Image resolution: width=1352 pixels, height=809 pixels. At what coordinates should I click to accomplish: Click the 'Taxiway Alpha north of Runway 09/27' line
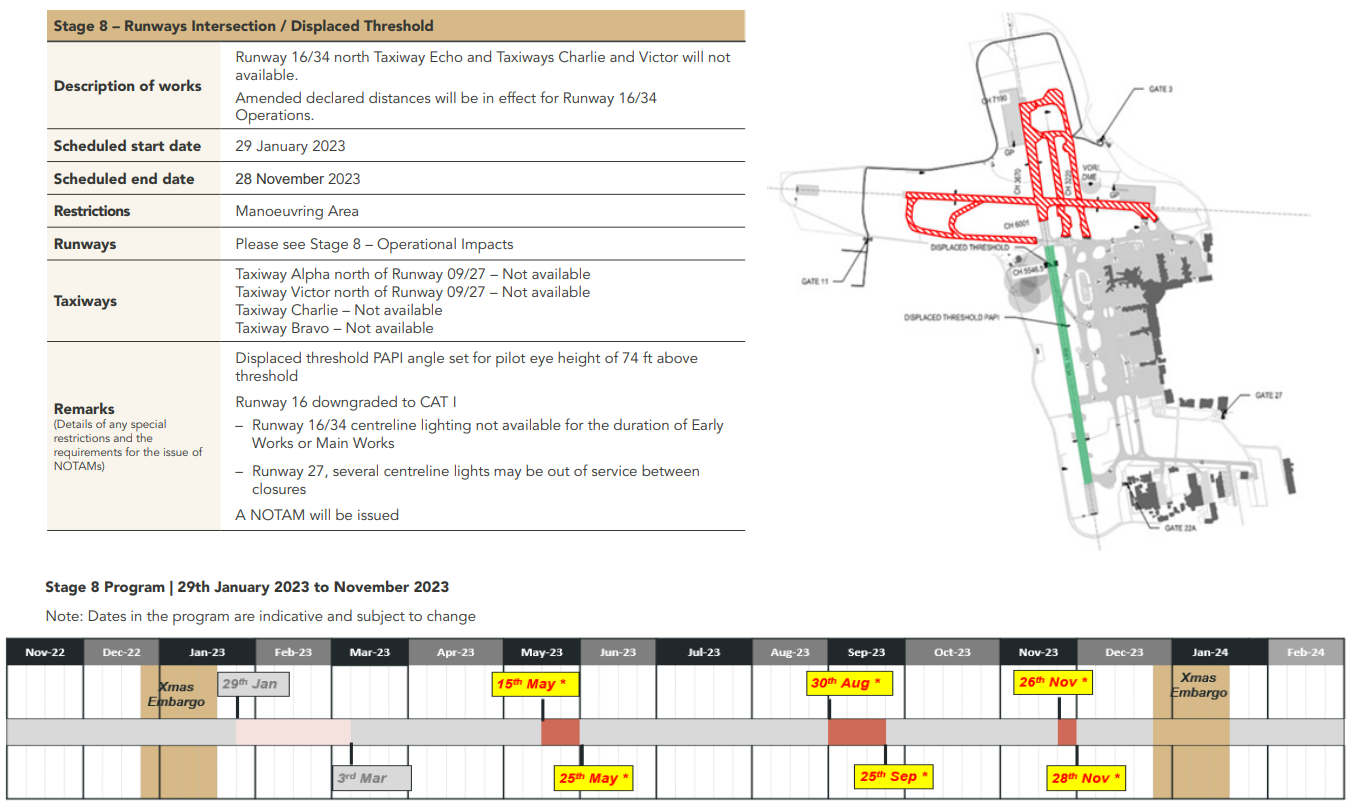click(413, 274)
